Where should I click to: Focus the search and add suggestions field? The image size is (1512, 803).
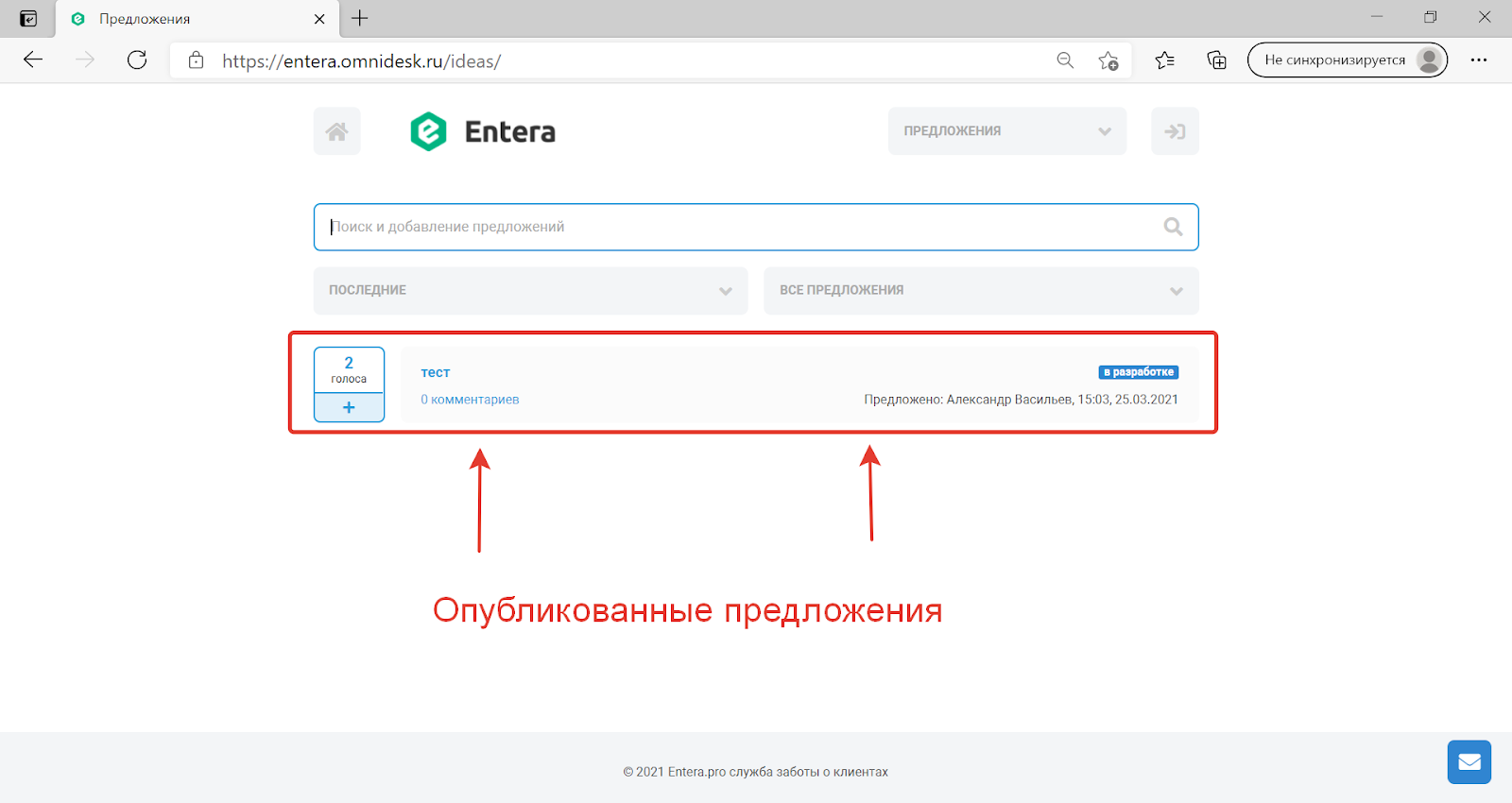click(x=756, y=227)
